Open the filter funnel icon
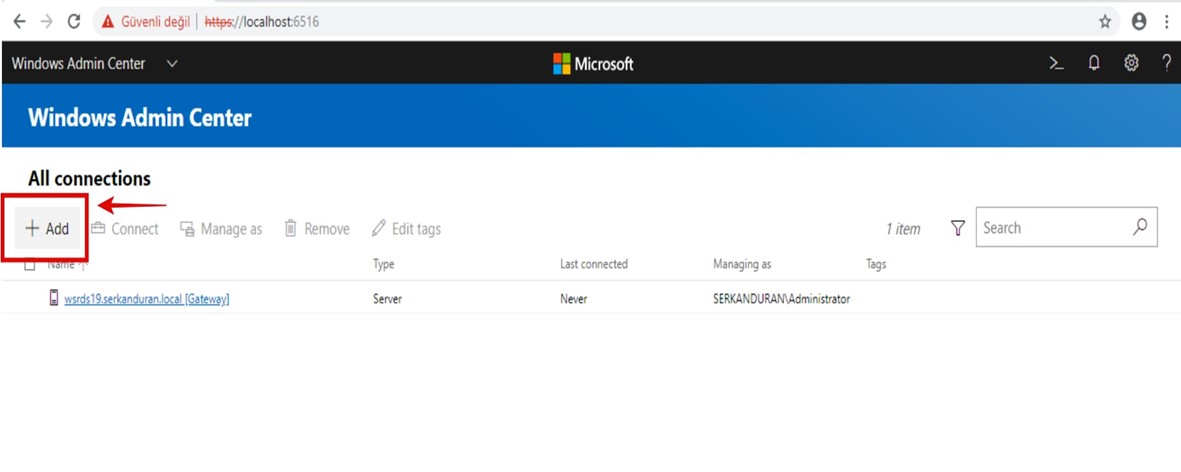Viewport: 1181px width, 472px height. pos(957,228)
